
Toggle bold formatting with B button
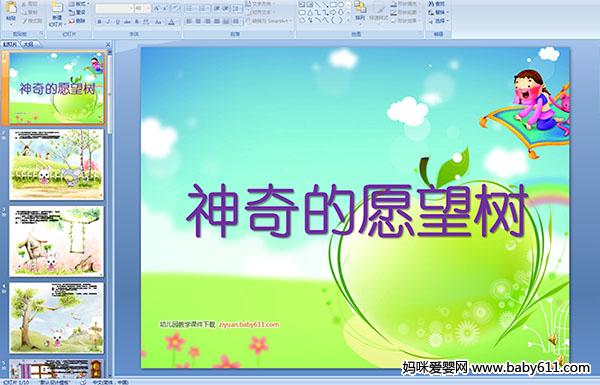click(x=99, y=22)
